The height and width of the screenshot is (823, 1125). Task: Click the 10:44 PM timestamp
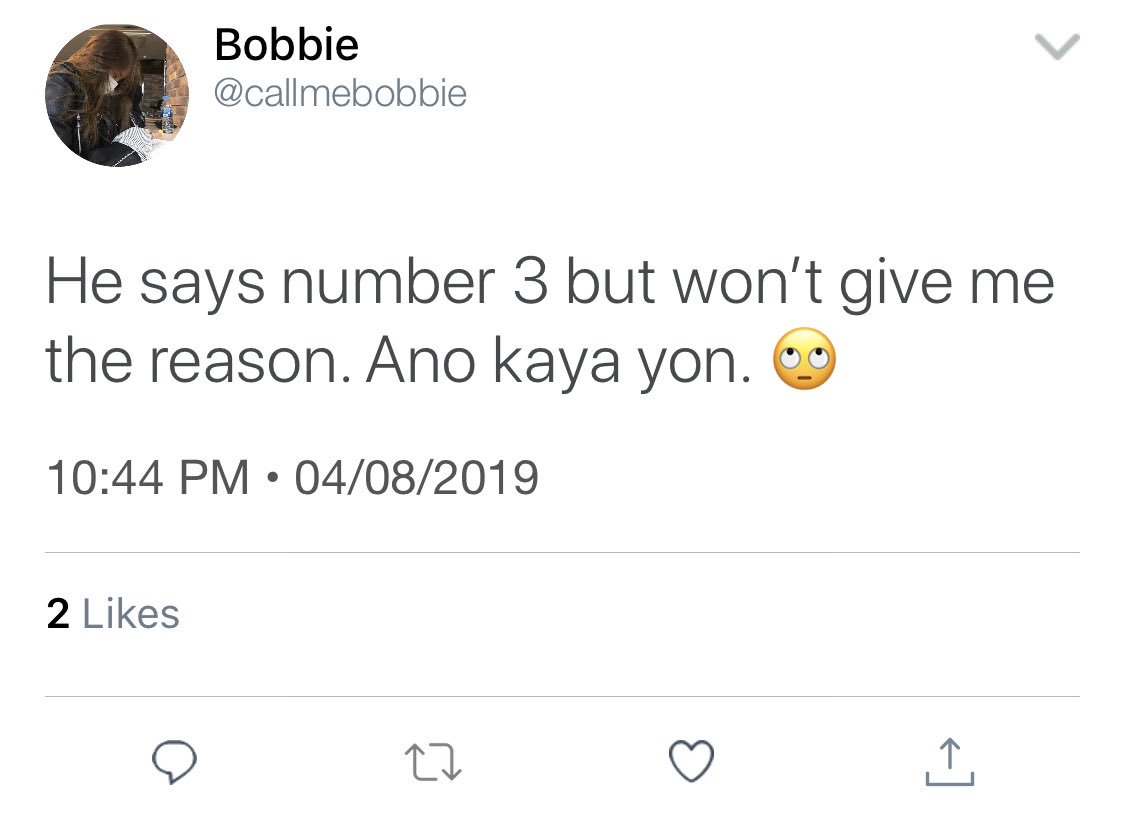[x=148, y=478]
